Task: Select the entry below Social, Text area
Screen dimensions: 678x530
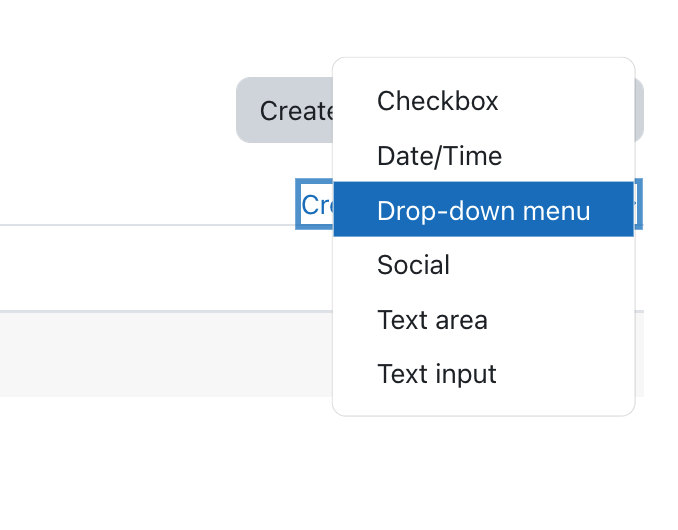Action: (x=483, y=319)
